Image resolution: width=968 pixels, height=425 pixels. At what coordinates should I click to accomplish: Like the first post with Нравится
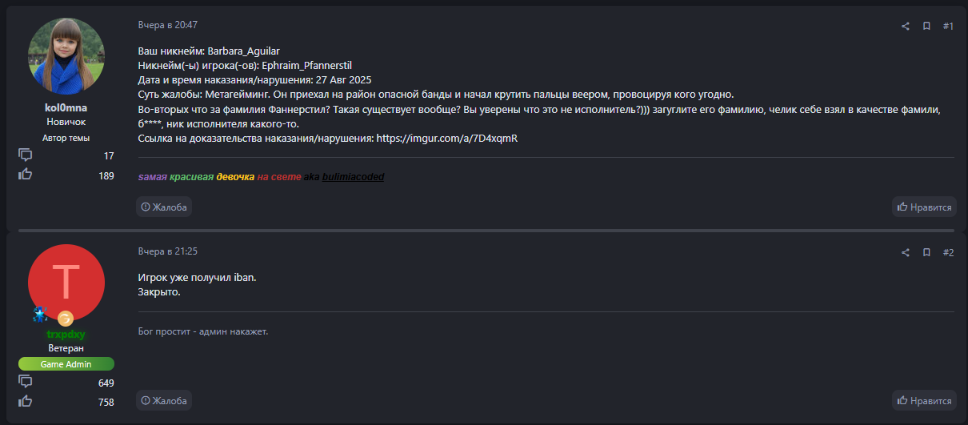pyautogui.click(x=924, y=207)
